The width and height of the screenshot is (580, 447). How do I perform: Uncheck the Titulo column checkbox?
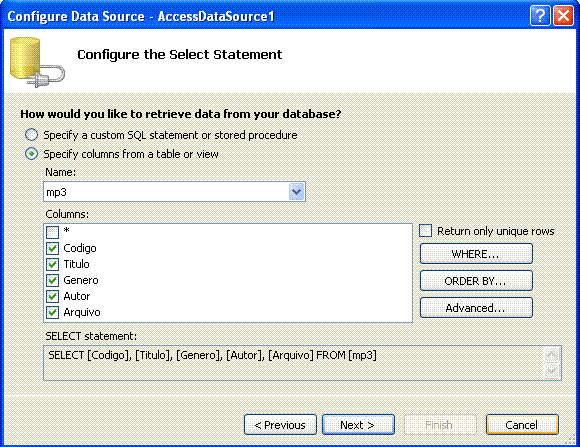pyautogui.click(x=53, y=264)
